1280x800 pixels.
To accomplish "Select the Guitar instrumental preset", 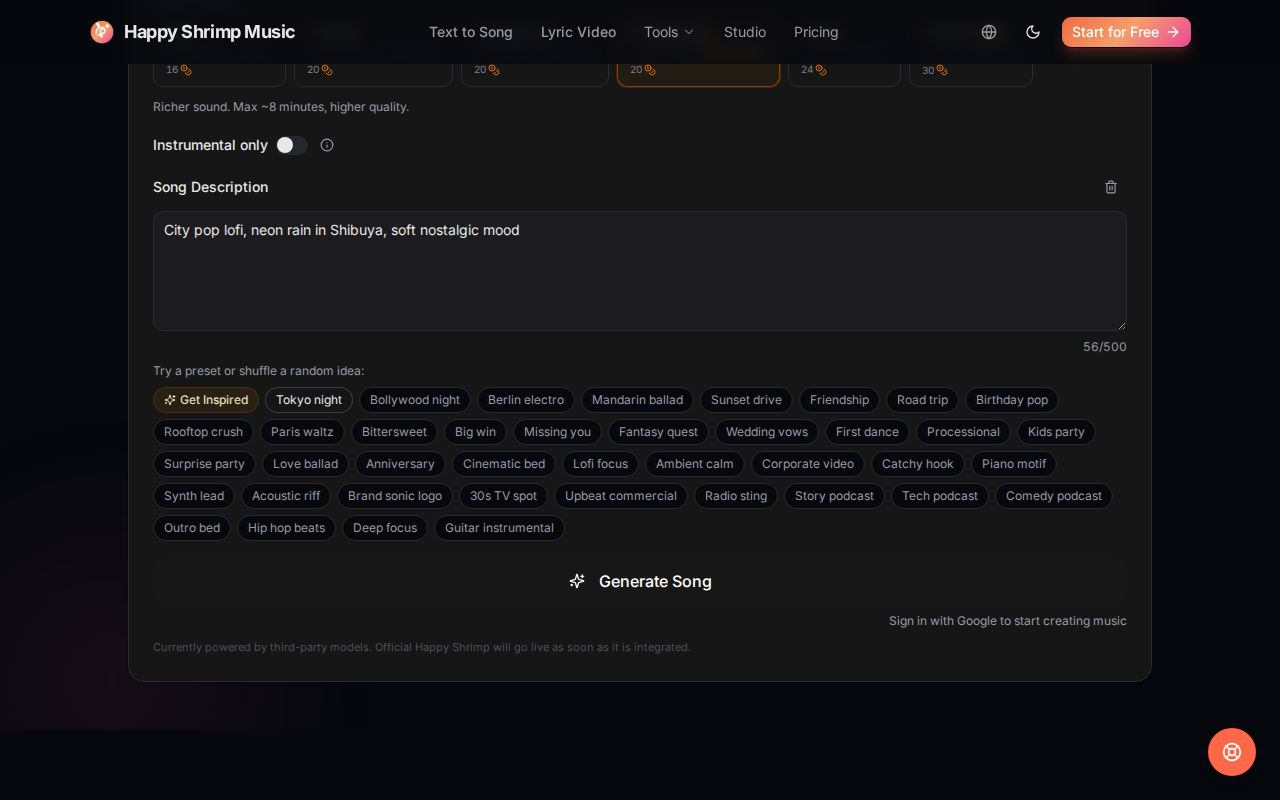I will coord(499,528).
